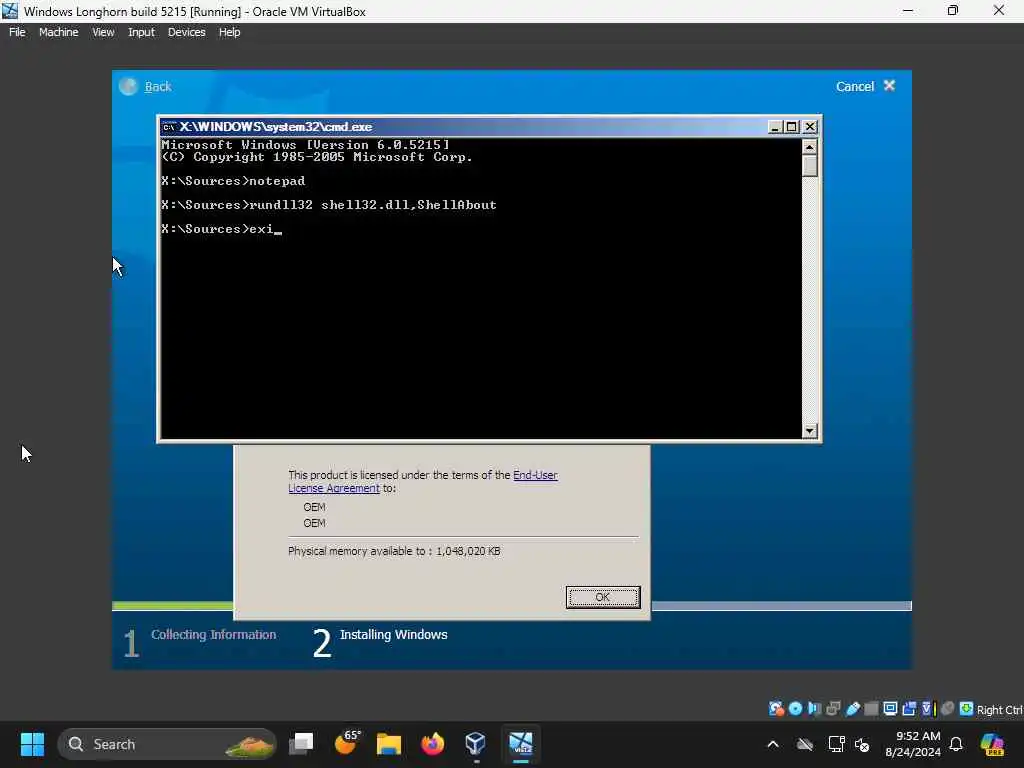1024x768 pixels.
Task: Click OK in the About dialog
Action: 603,597
